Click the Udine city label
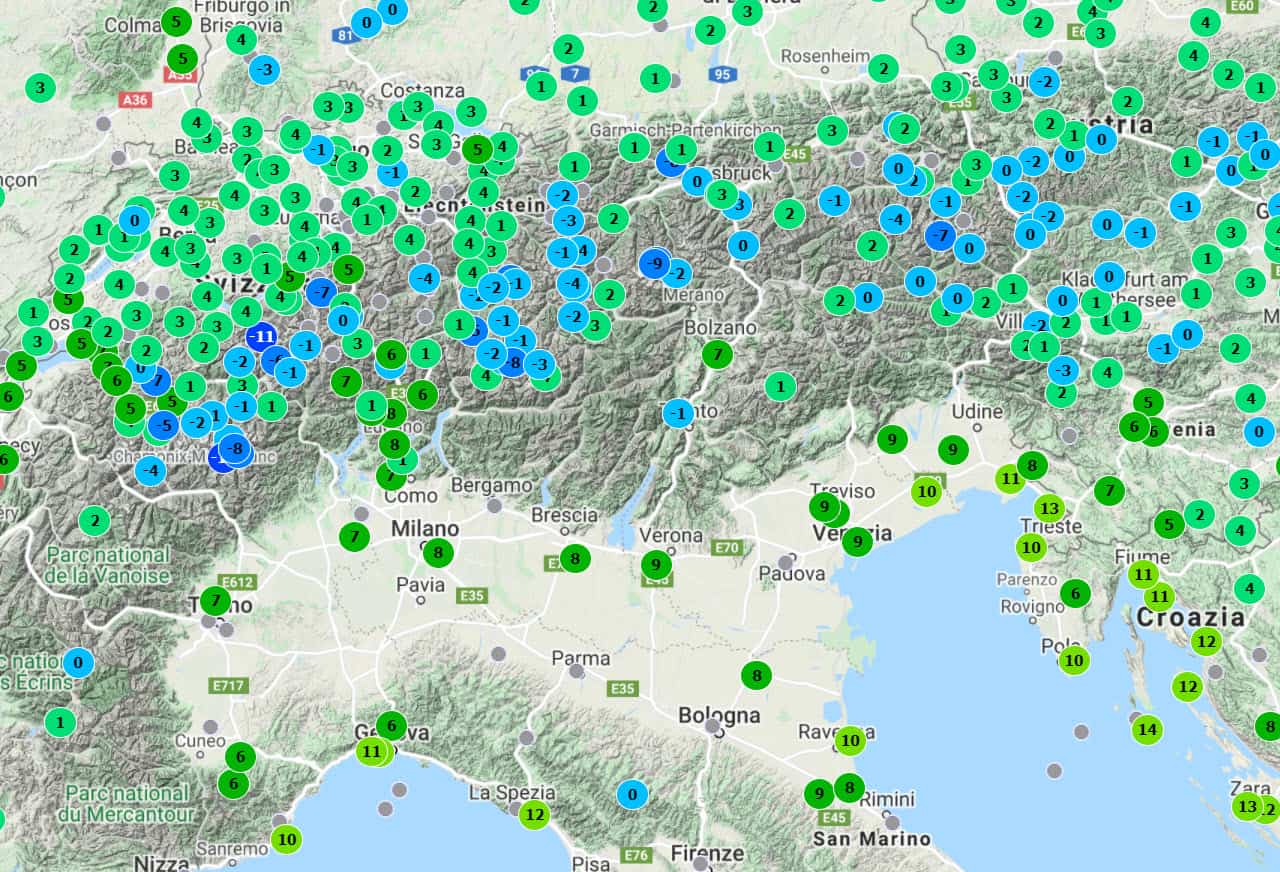Image resolution: width=1280 pixels, height=872 pixels. point(977,411)
